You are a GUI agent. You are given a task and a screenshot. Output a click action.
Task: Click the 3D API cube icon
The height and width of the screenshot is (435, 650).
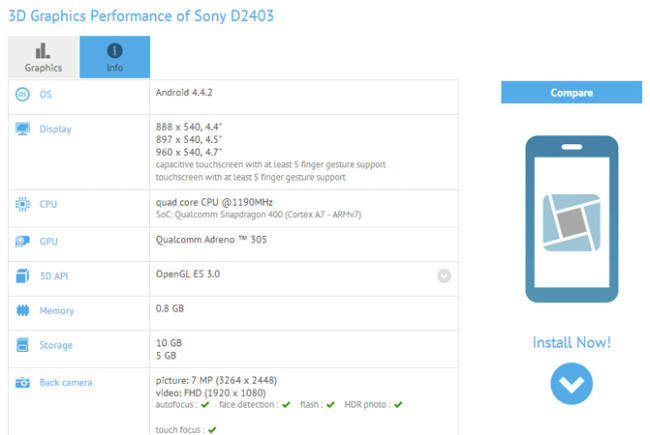point(22,276)
